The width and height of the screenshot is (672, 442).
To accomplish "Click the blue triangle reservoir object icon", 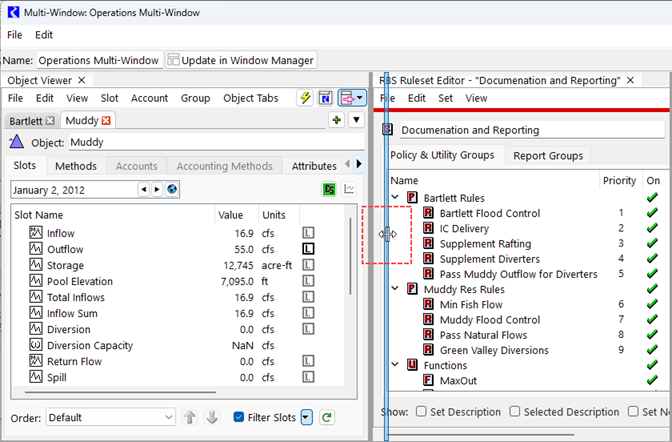I will click(16, 142).
